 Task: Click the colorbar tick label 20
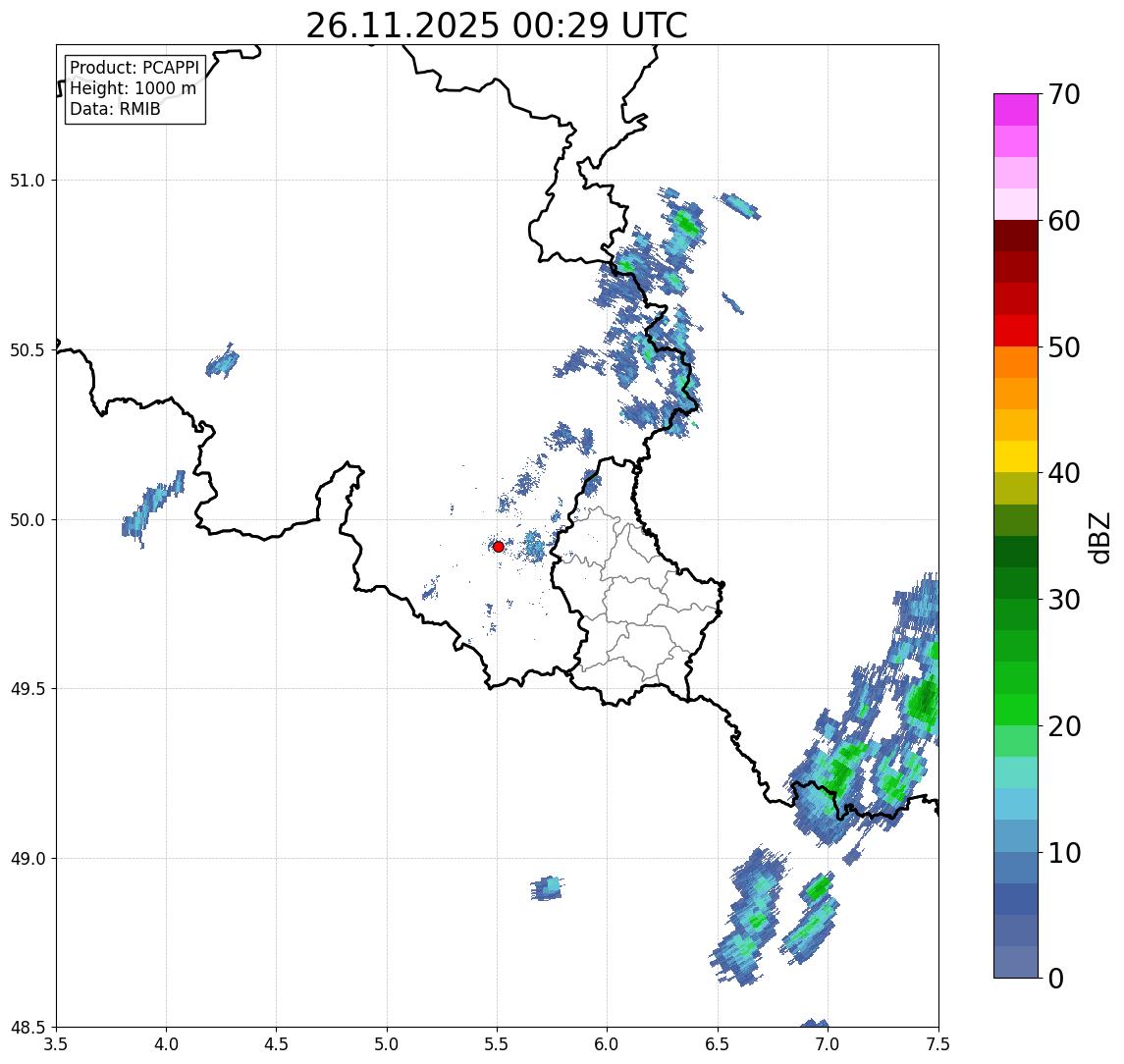pos(1064,725)
